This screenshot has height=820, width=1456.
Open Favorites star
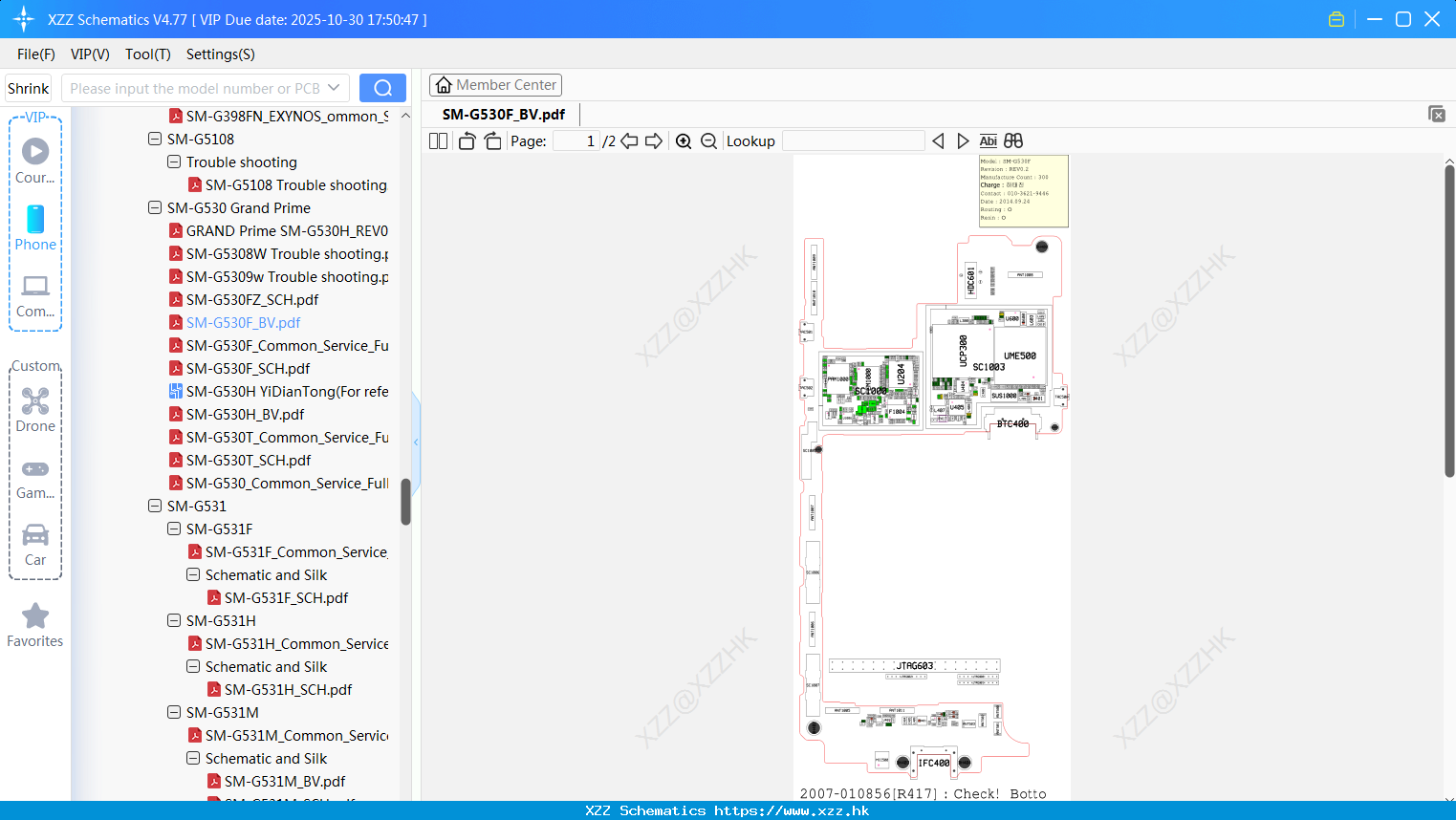point(35,625)
